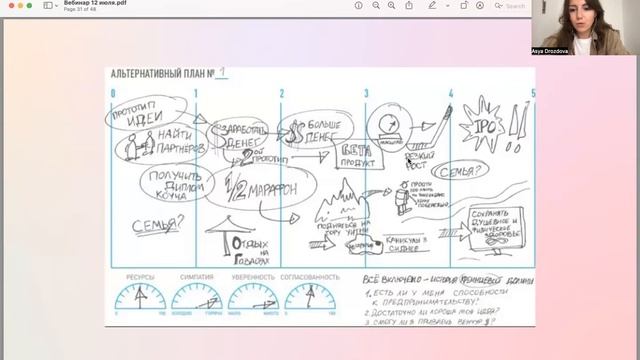Open the Share icon in toolbar
Screen dimensions: 640x360
pos(409,6)
